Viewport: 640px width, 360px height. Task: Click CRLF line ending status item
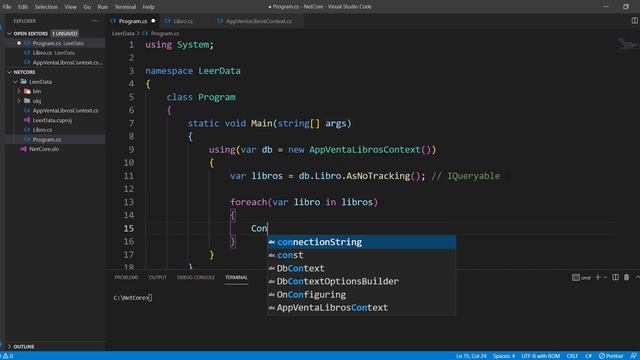pos(572,356)
